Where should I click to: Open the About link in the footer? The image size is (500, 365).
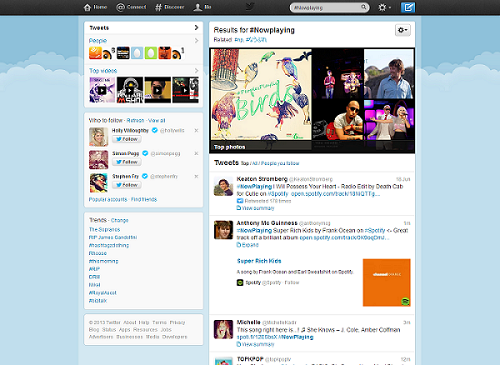[130, 322]
